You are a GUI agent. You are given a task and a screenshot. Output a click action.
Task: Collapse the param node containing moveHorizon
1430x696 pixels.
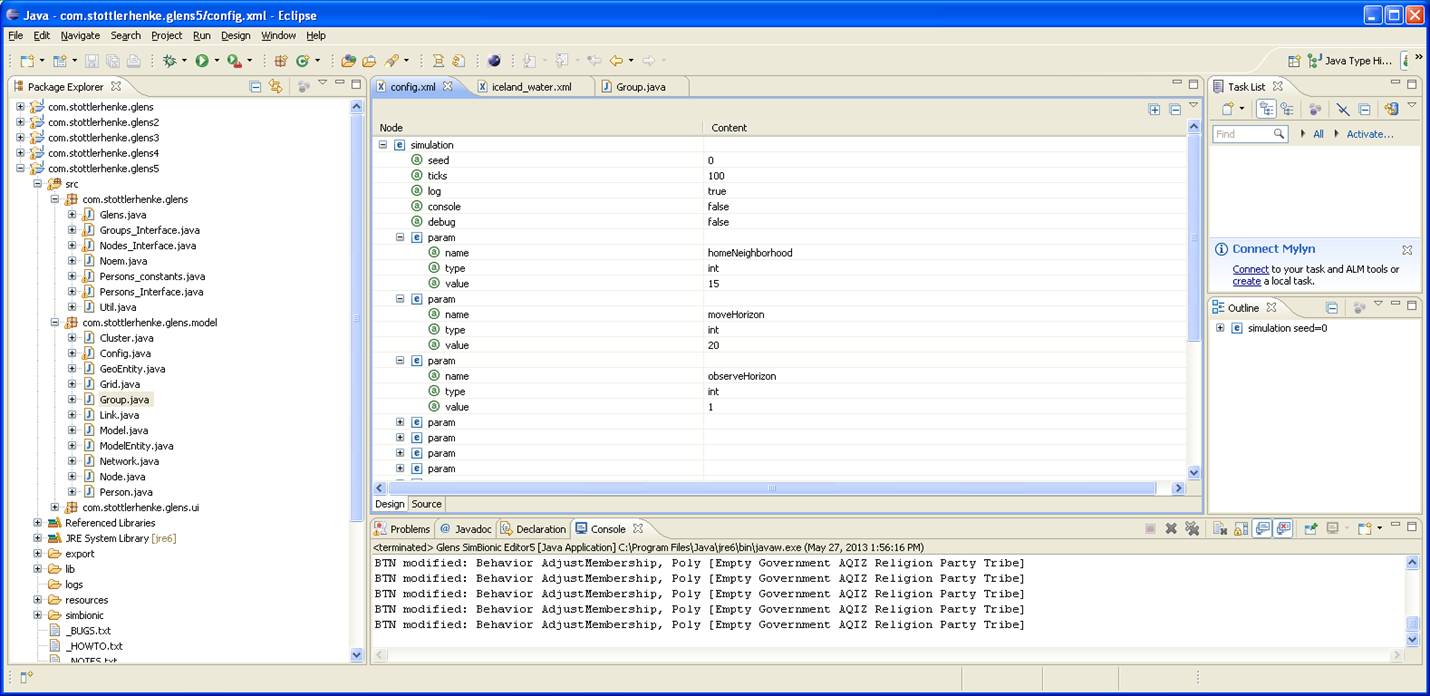click(401, 299)
